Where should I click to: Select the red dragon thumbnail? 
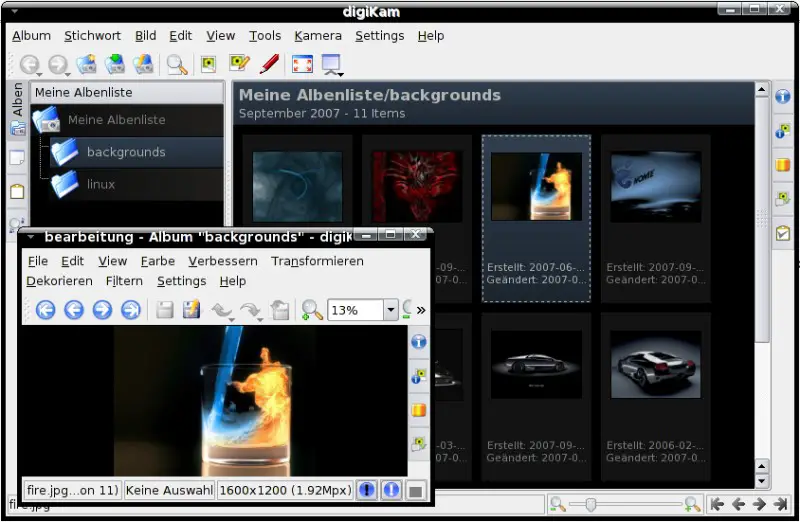417,186
